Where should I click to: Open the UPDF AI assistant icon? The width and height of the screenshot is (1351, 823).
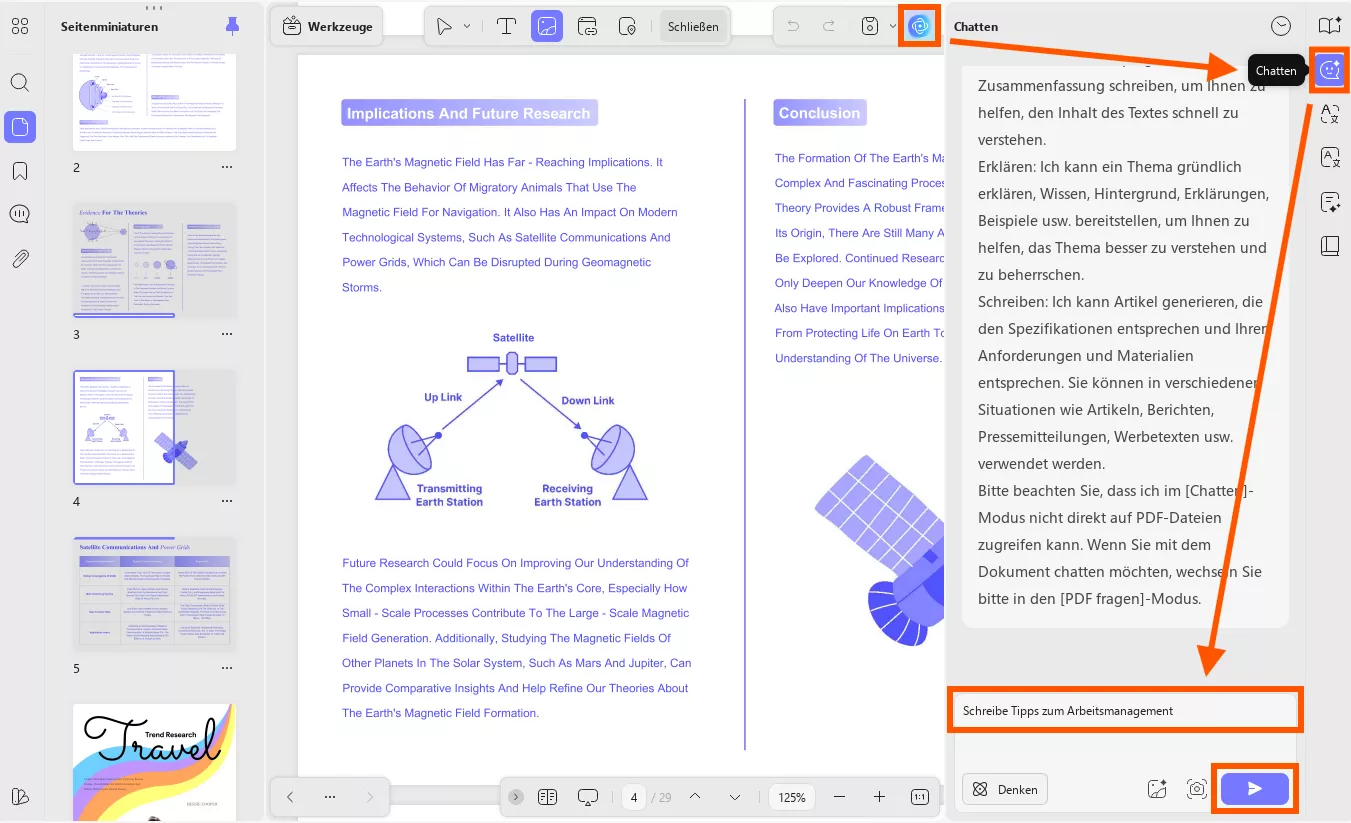click(920, 27)
